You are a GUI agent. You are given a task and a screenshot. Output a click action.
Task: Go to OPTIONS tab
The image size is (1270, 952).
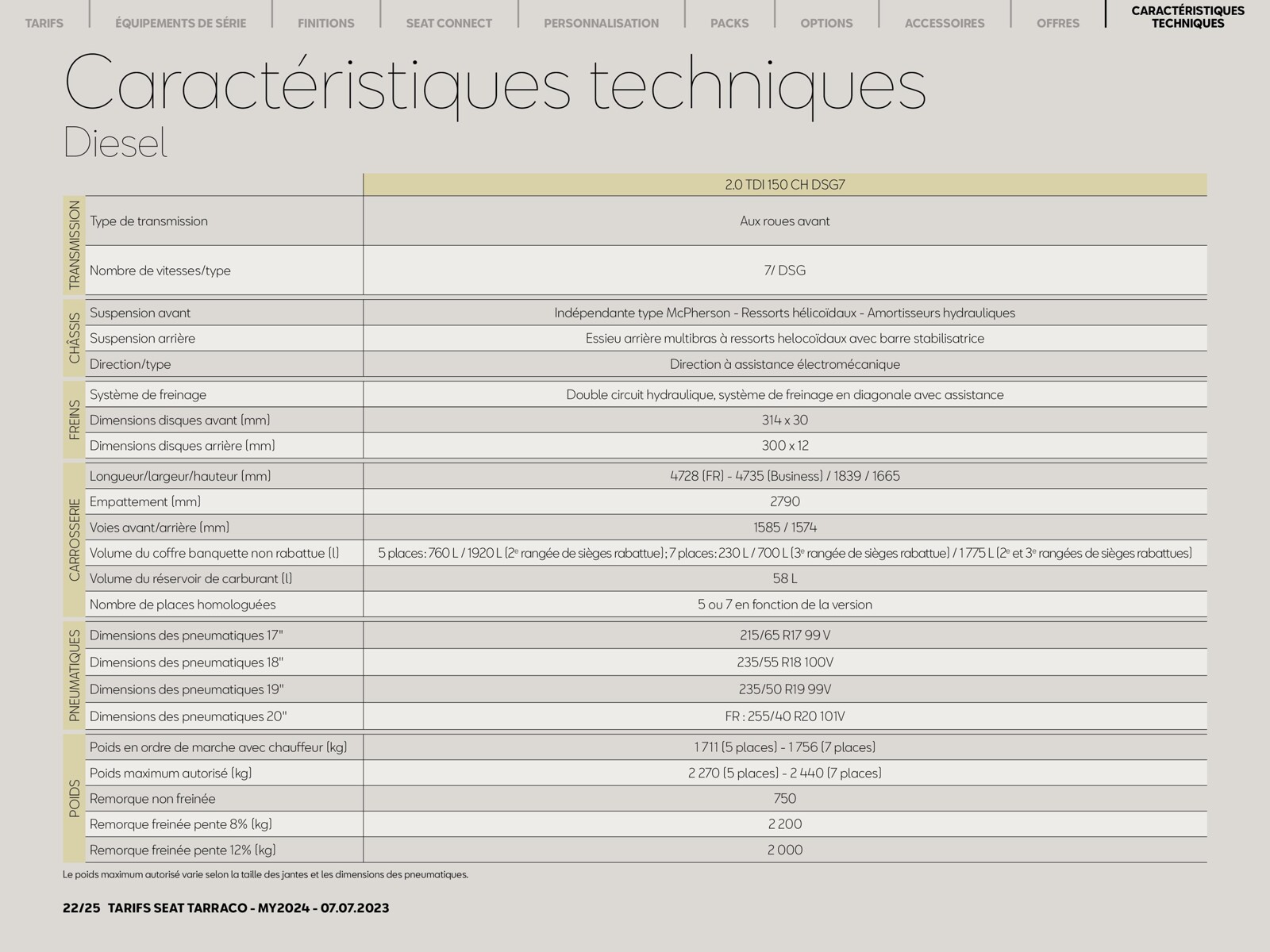pos(826,23)
